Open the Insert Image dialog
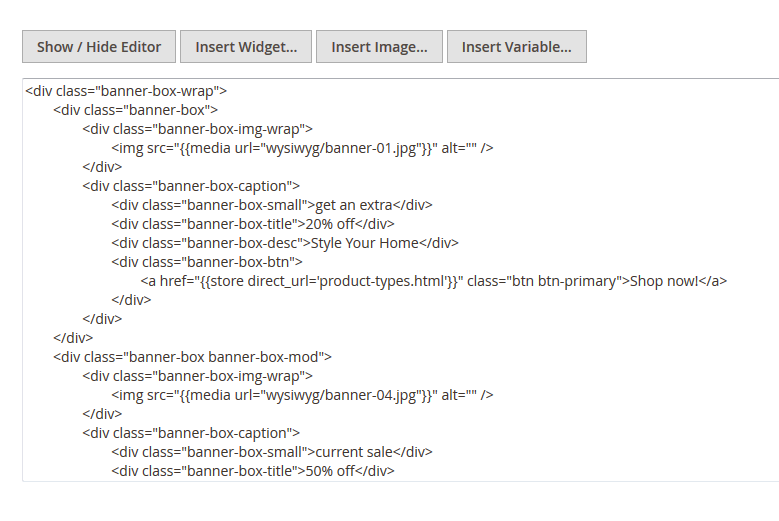Image resolution: width=779 pixels, height=521 pixels. coord(379,47)
